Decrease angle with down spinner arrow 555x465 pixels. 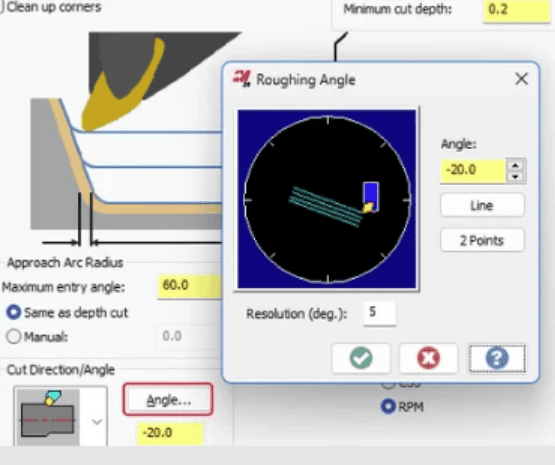click(515, 177)
